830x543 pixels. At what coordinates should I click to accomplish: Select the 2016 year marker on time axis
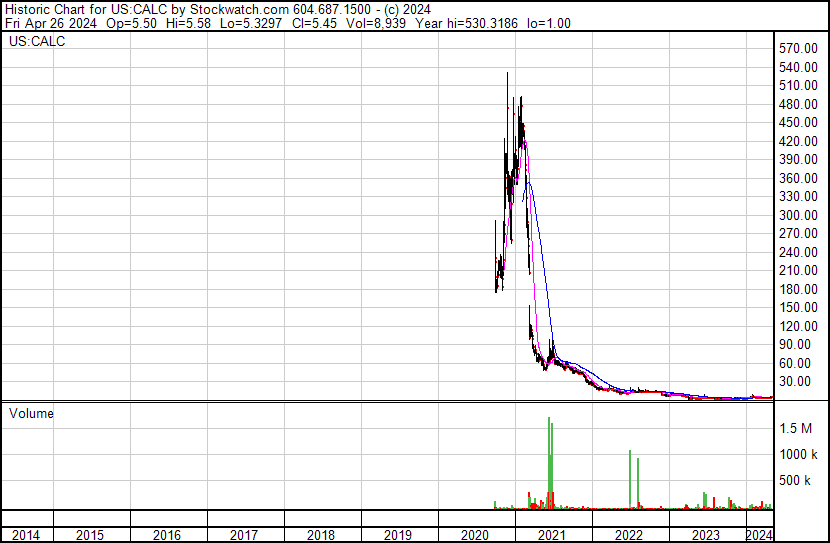pyautogui.click(x=167, y=535)
